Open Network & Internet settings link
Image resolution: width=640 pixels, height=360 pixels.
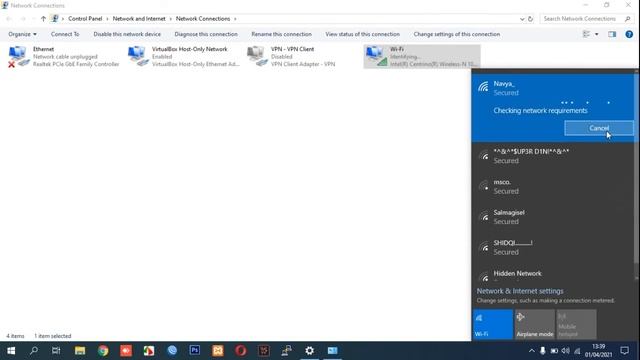tap(520, 291)
